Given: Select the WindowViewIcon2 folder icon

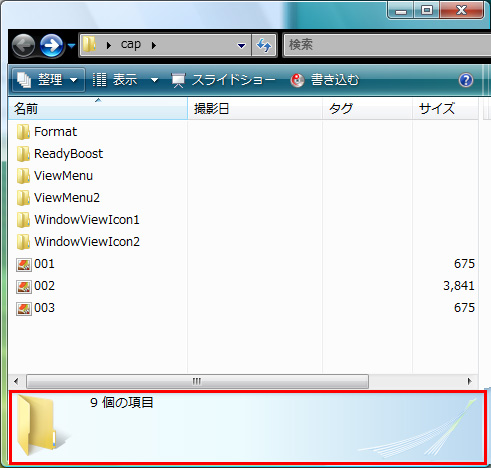Looking at the screenshot, I should click(x=23, y=242).
